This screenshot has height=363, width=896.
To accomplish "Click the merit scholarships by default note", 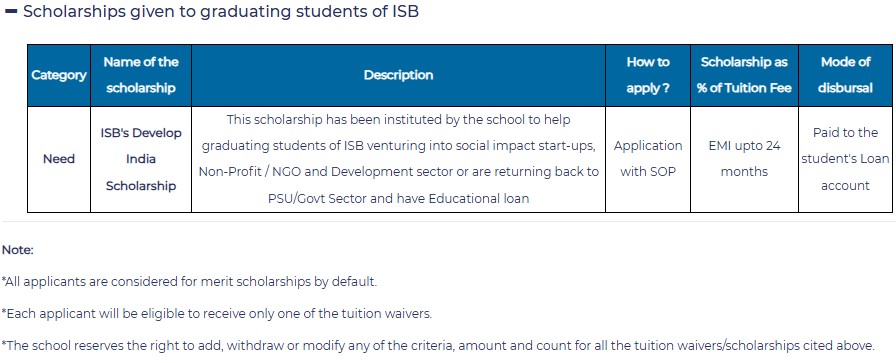I will (189, 282).
